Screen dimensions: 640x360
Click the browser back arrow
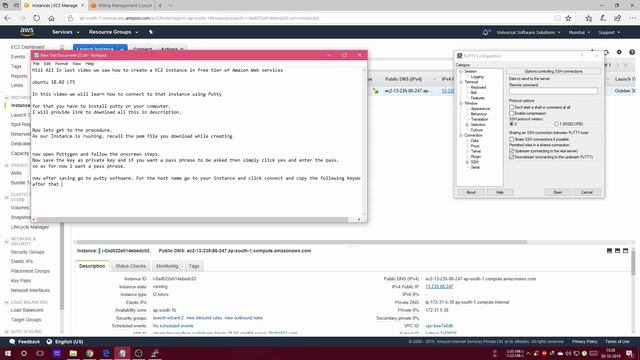pos(8,18)
